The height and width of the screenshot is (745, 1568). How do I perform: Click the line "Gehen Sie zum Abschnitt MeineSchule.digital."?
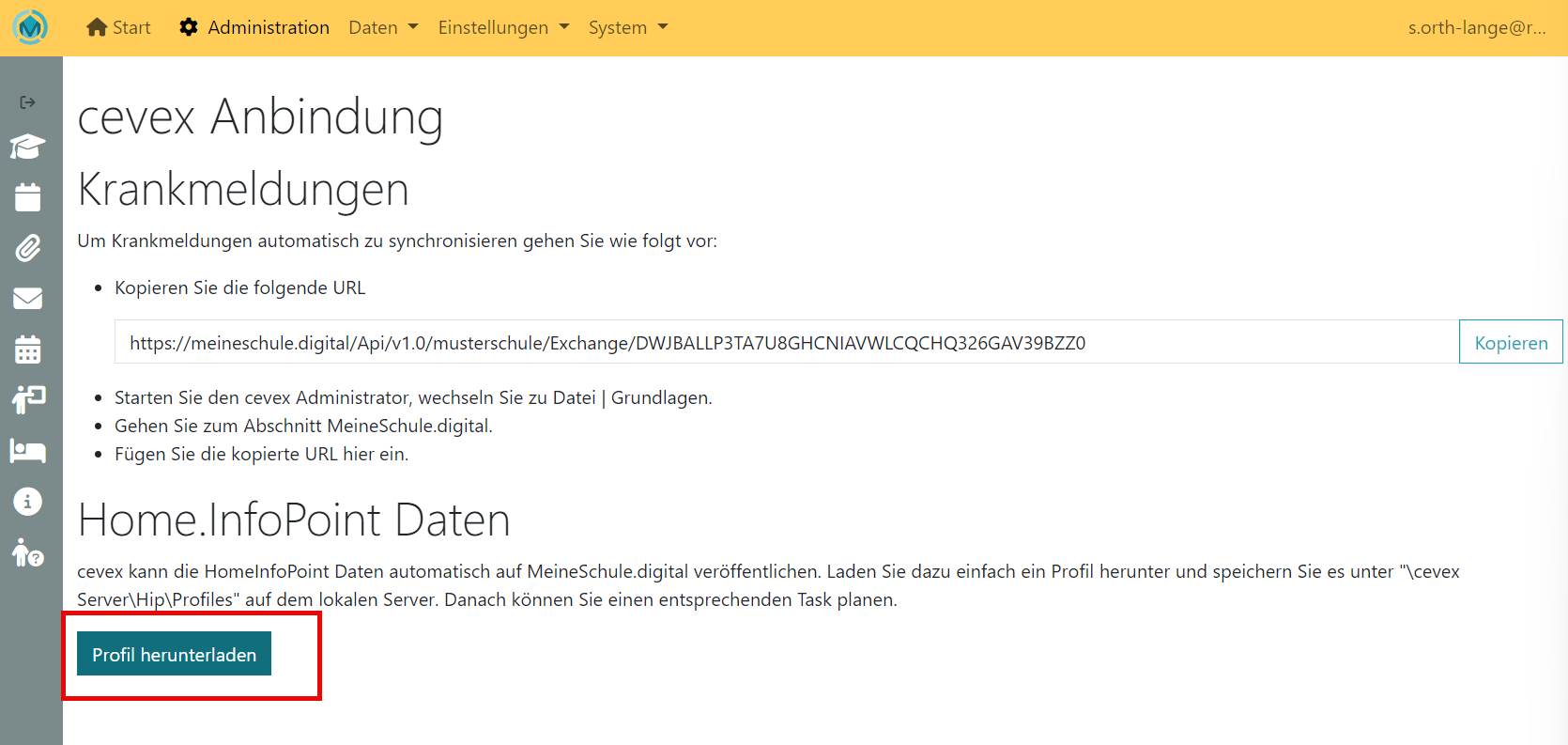pyautogui.click(x=303, y=426)
